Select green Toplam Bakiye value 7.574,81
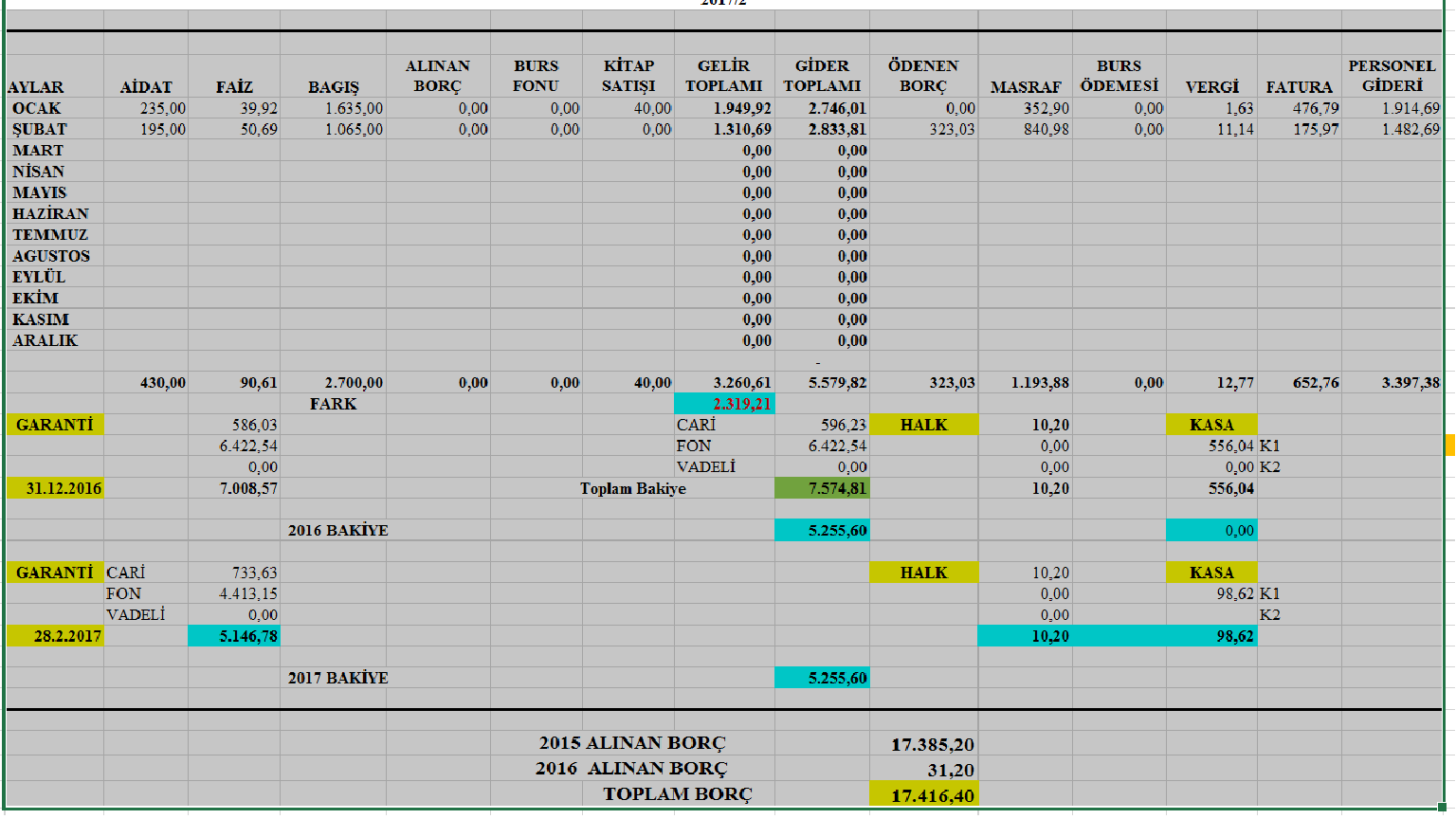The height and width of the screenshot is (819, 1456). coord(822,488)
